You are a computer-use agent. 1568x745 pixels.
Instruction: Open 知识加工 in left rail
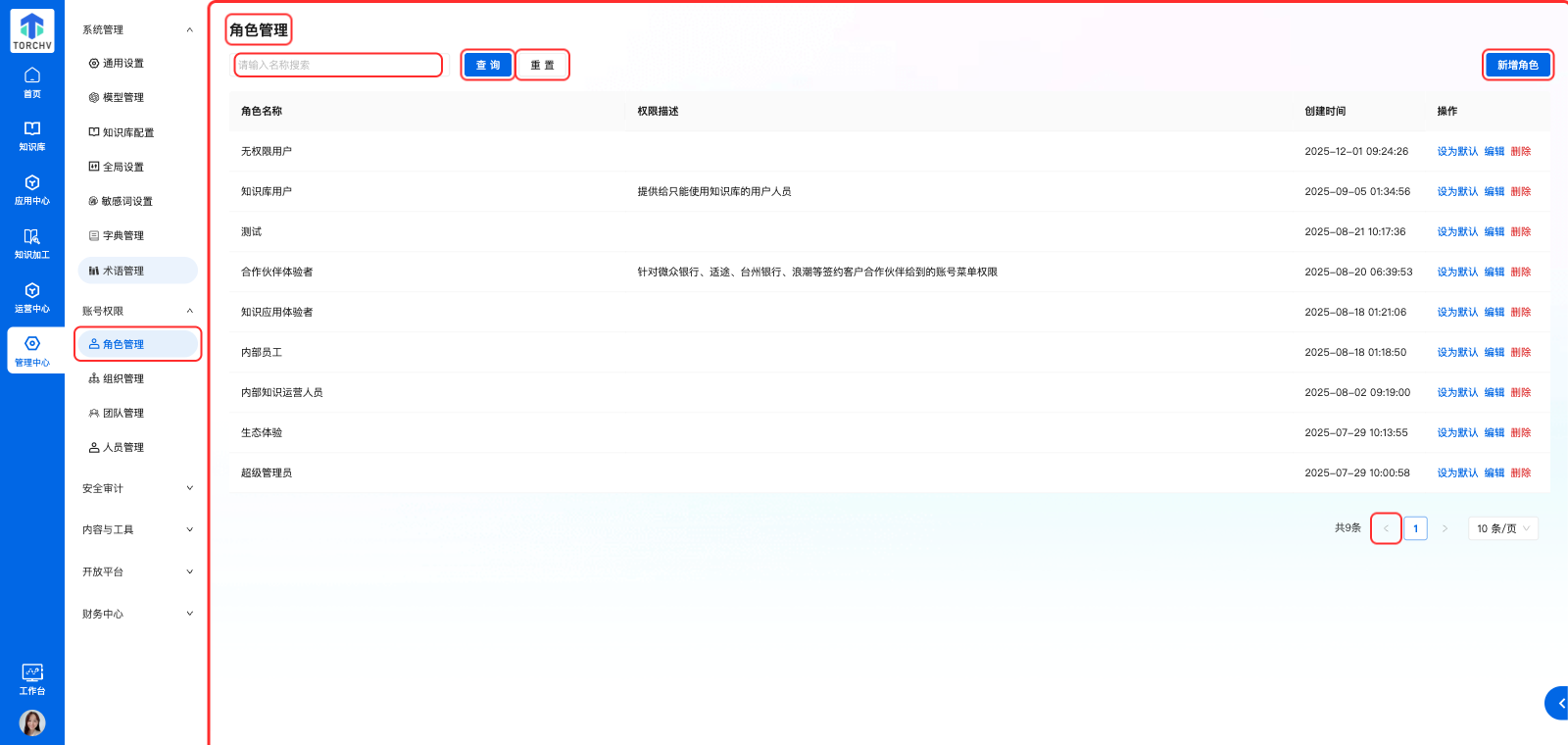coord(32,244)
